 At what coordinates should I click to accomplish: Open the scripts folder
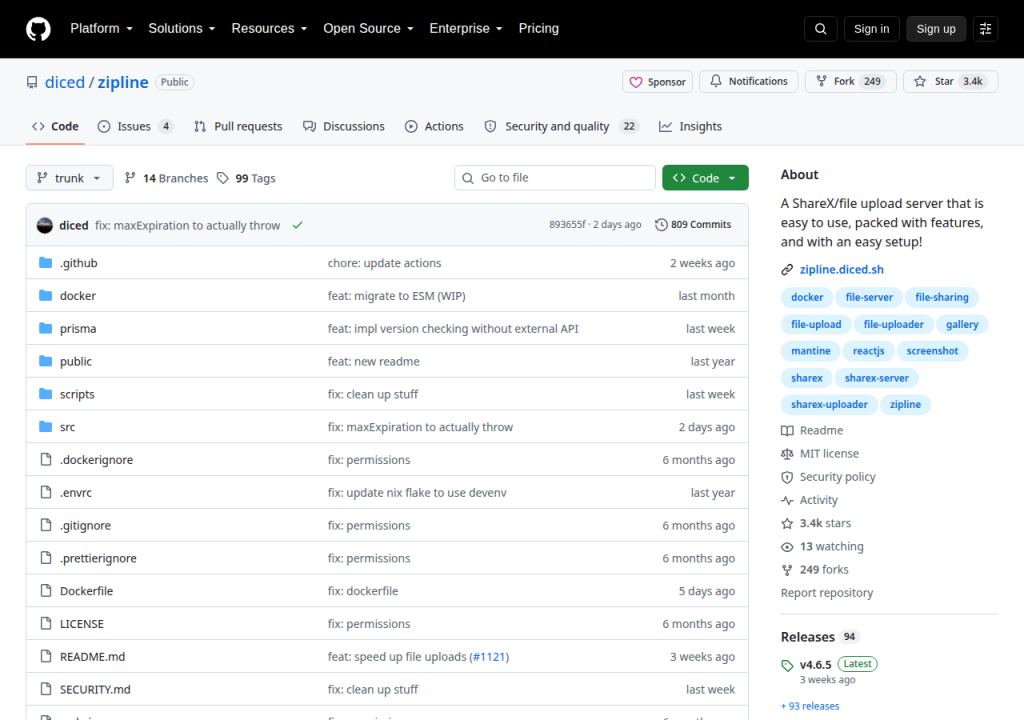[77, 394]
